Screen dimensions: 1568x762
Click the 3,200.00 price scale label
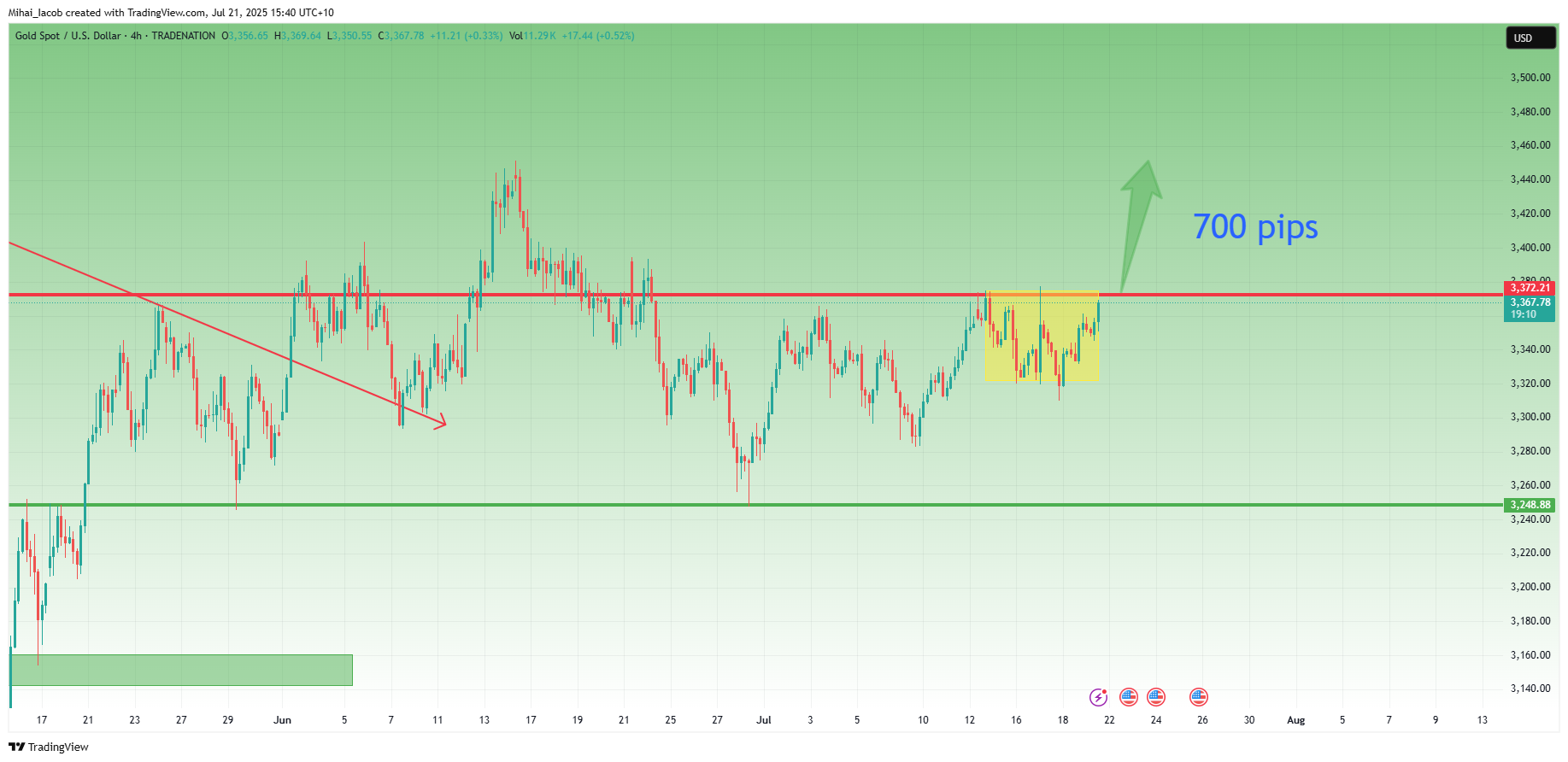[1530, 587]
